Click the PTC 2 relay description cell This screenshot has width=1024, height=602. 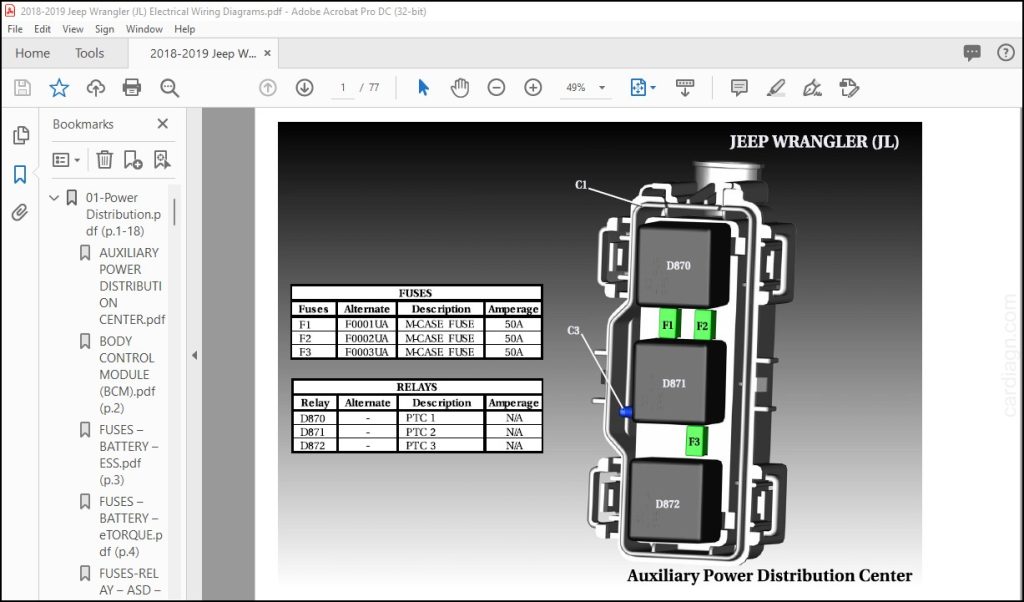tap(441, 432)
